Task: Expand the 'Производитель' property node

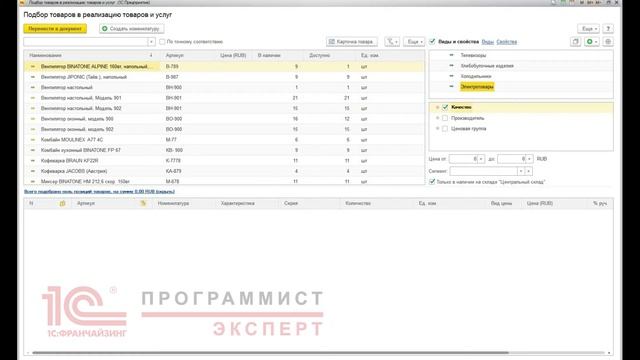Action: [438, 118]
